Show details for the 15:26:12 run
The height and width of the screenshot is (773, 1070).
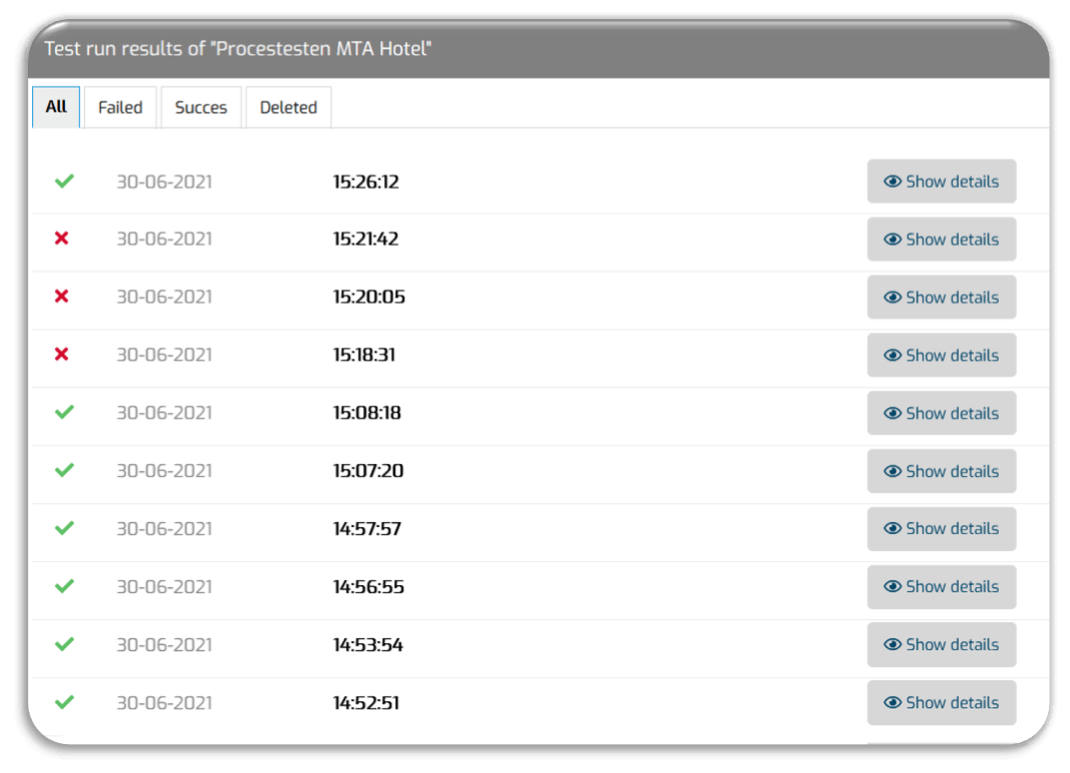click(942, 181)
